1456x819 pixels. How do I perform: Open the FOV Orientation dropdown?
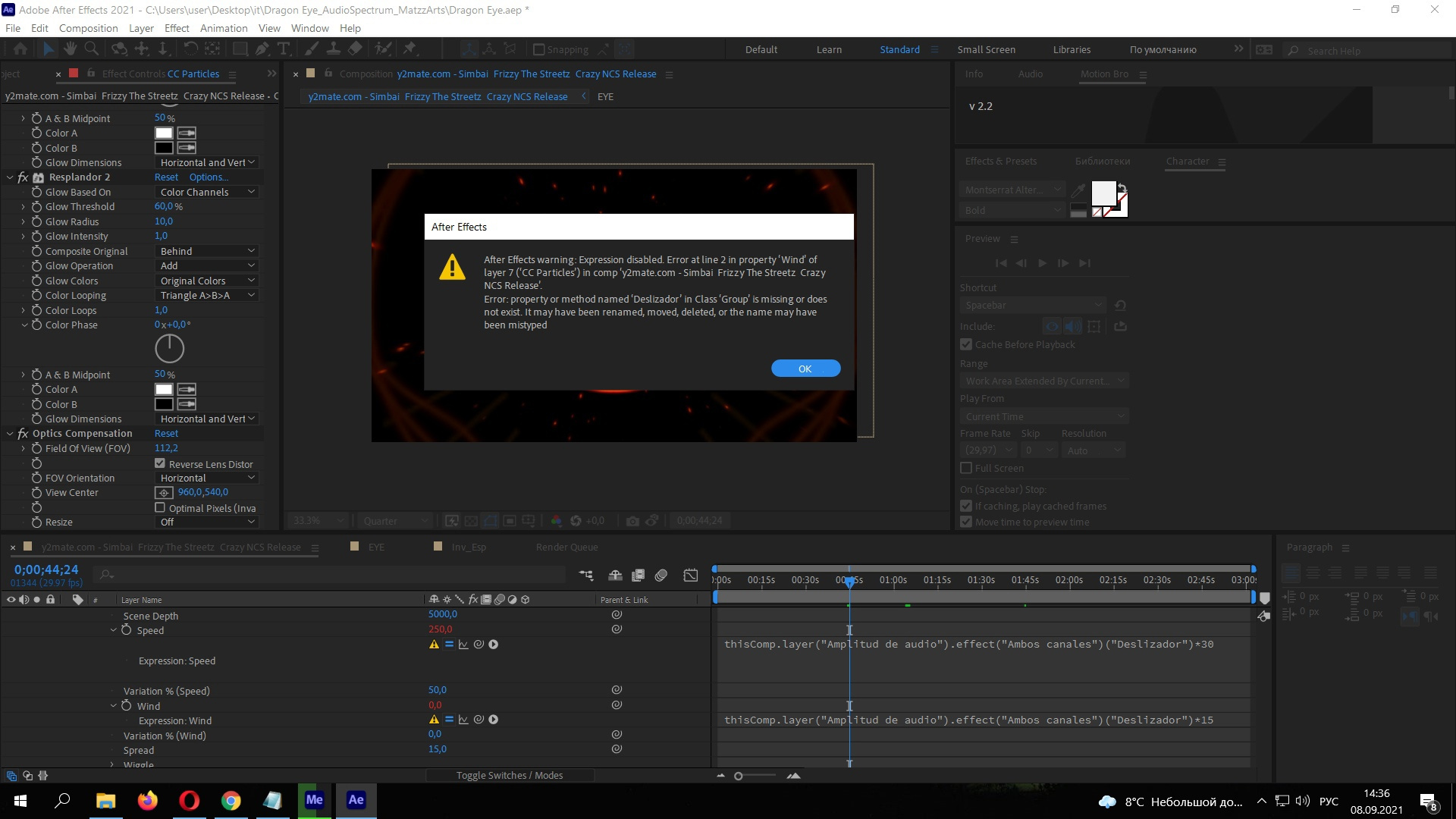pos(206,478)
